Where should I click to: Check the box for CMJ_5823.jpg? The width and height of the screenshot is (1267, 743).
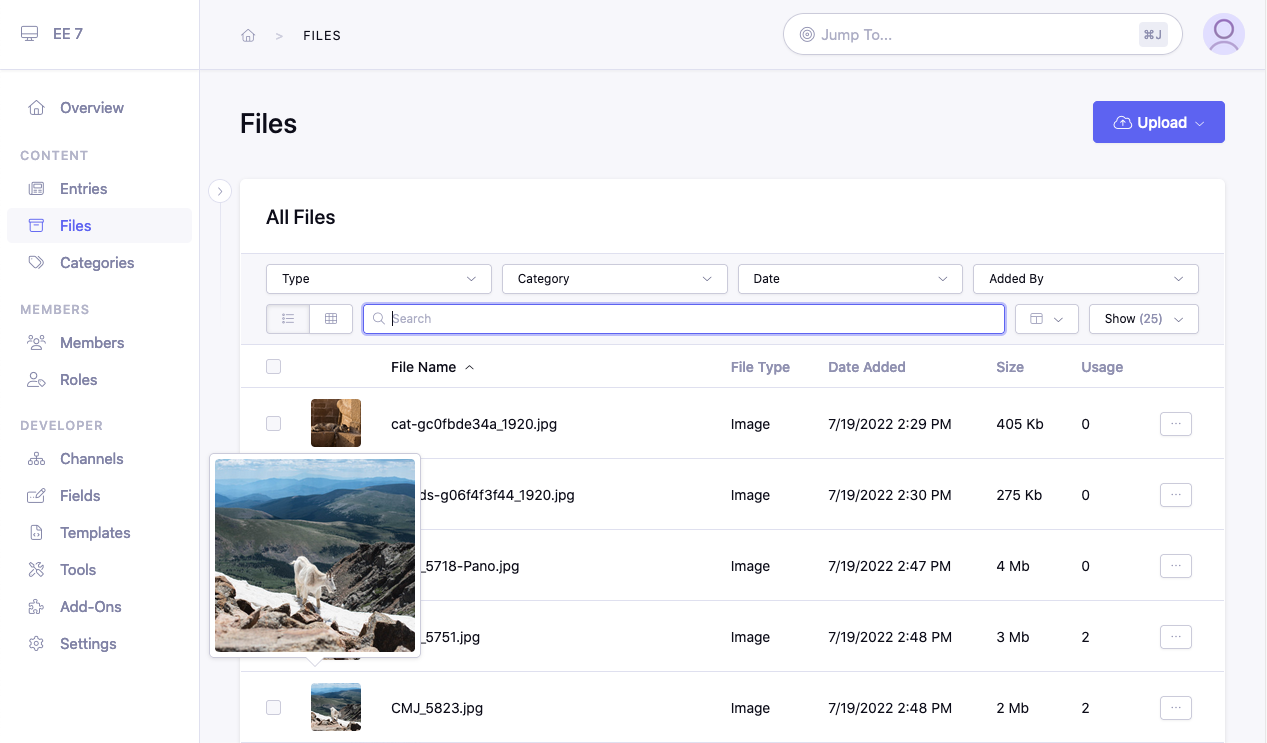click(x=274, y=708)
